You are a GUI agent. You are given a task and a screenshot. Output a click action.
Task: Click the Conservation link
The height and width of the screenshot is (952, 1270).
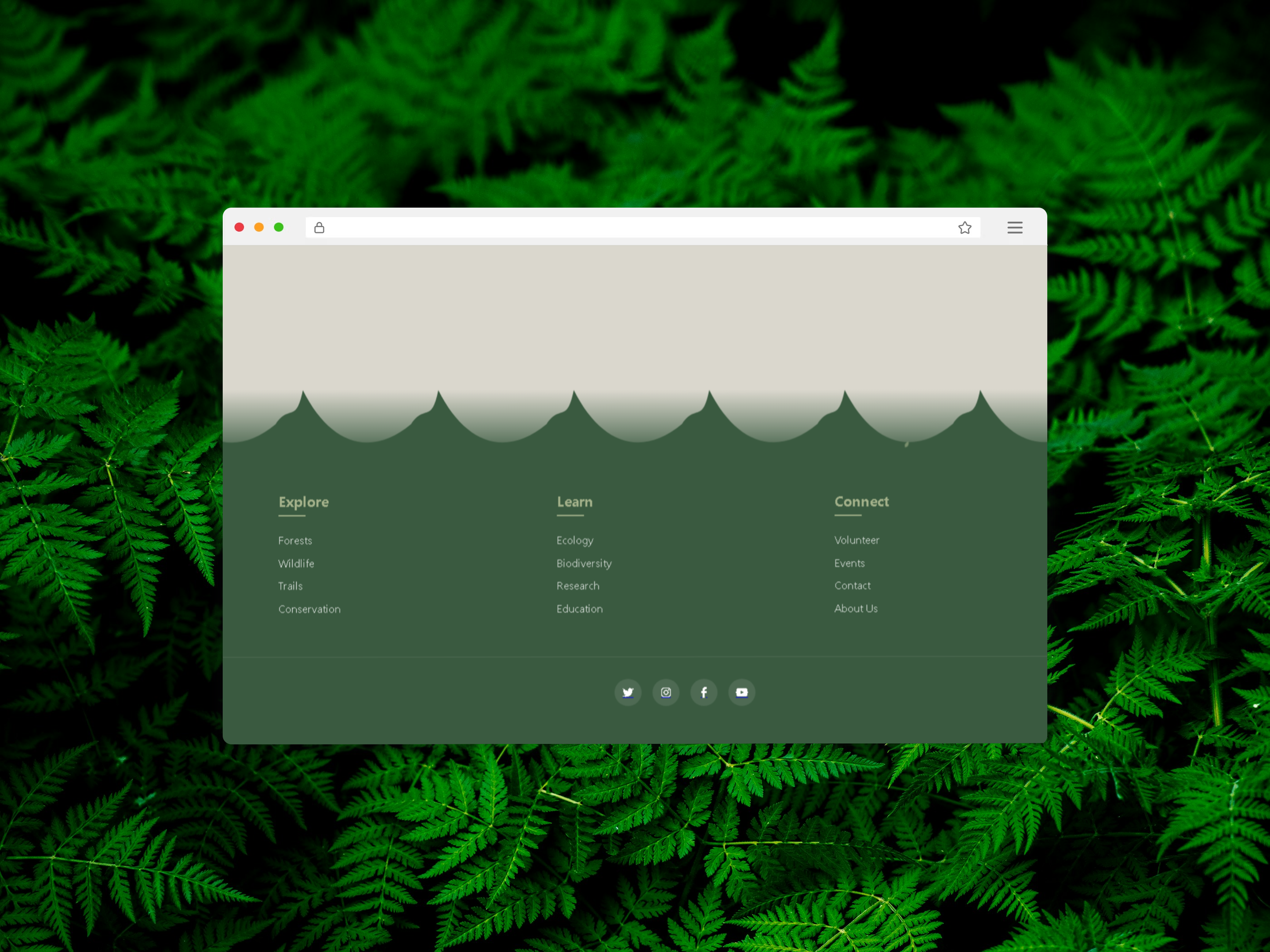[309, 609]
